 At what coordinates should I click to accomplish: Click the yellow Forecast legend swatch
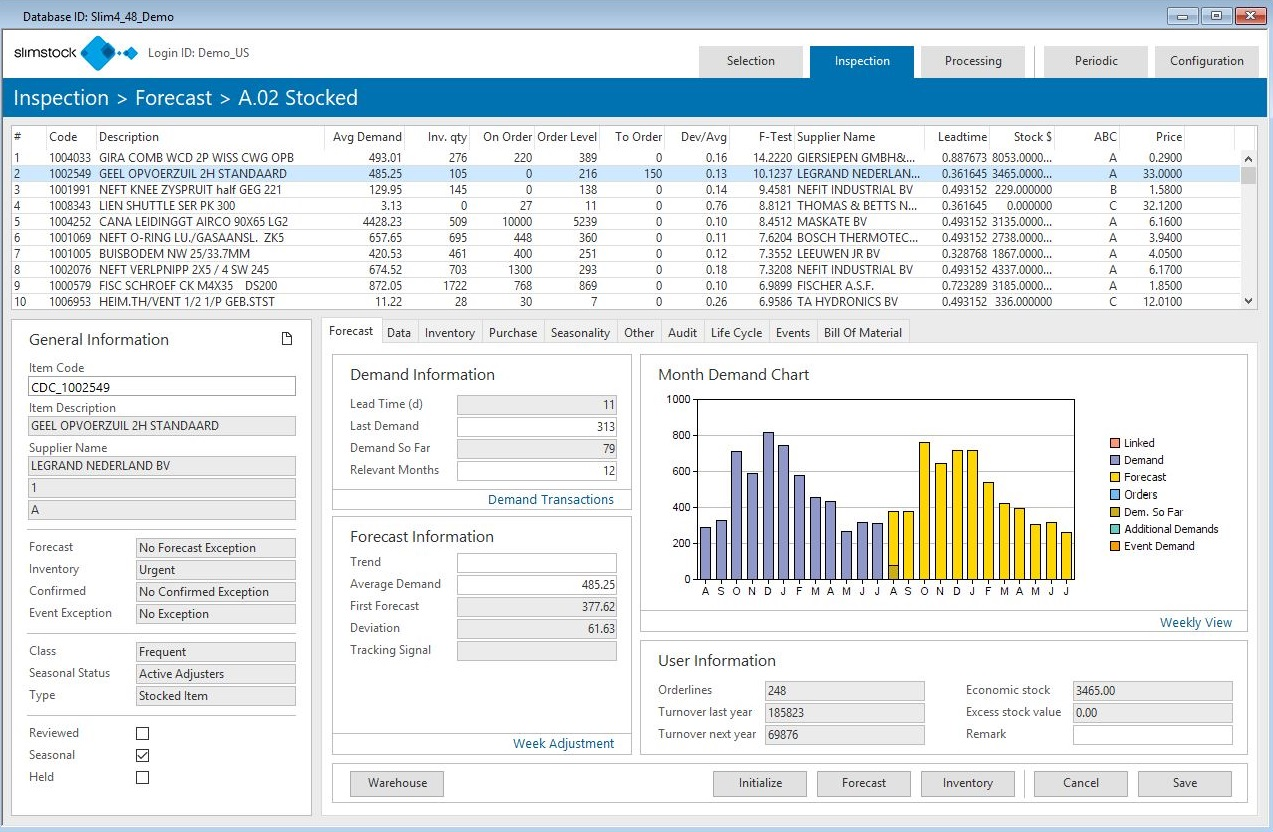(1114, 477)
